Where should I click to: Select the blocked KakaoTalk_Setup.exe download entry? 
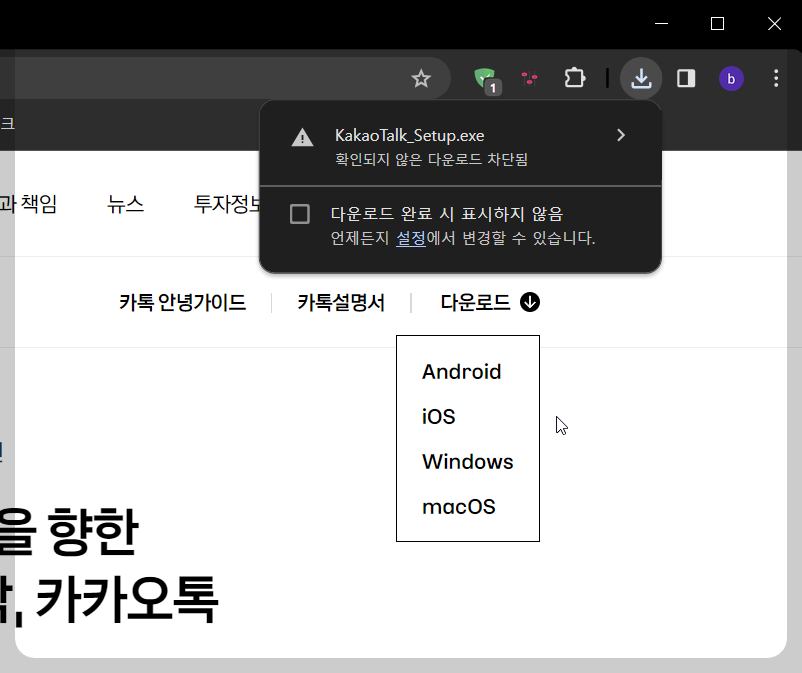(460, 145)
